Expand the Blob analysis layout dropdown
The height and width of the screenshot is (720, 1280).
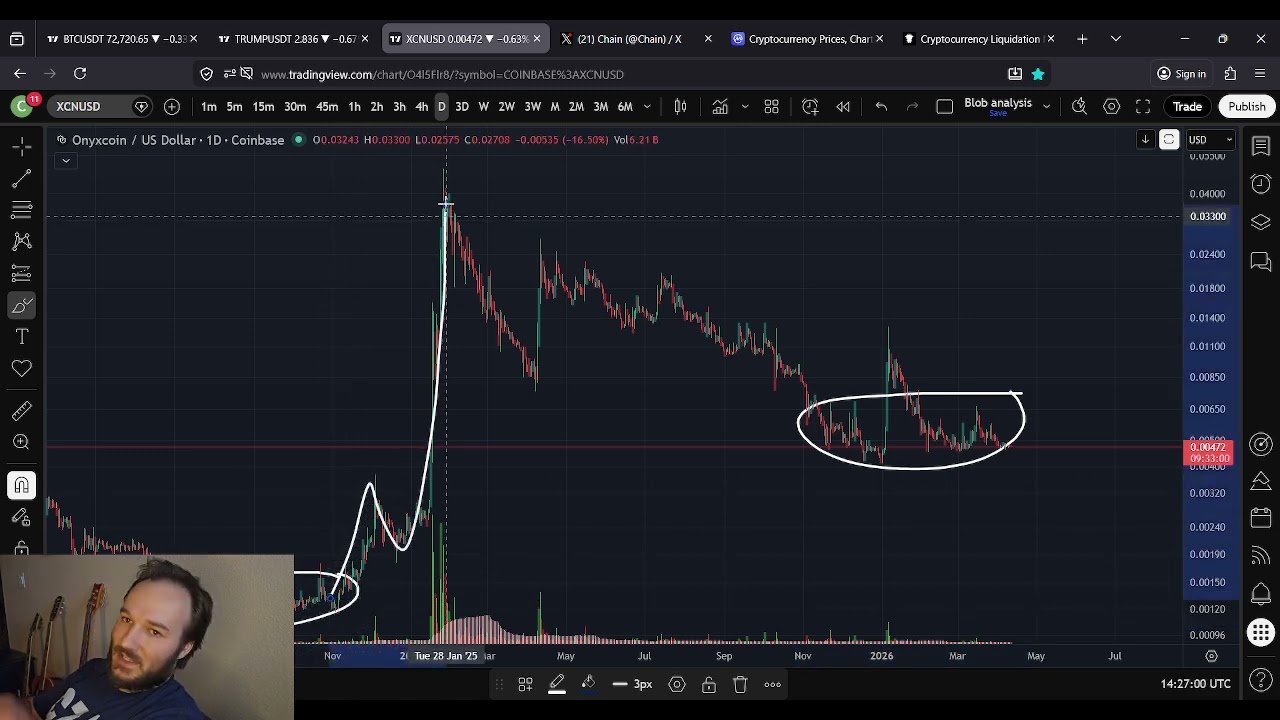click(1046, 107)
